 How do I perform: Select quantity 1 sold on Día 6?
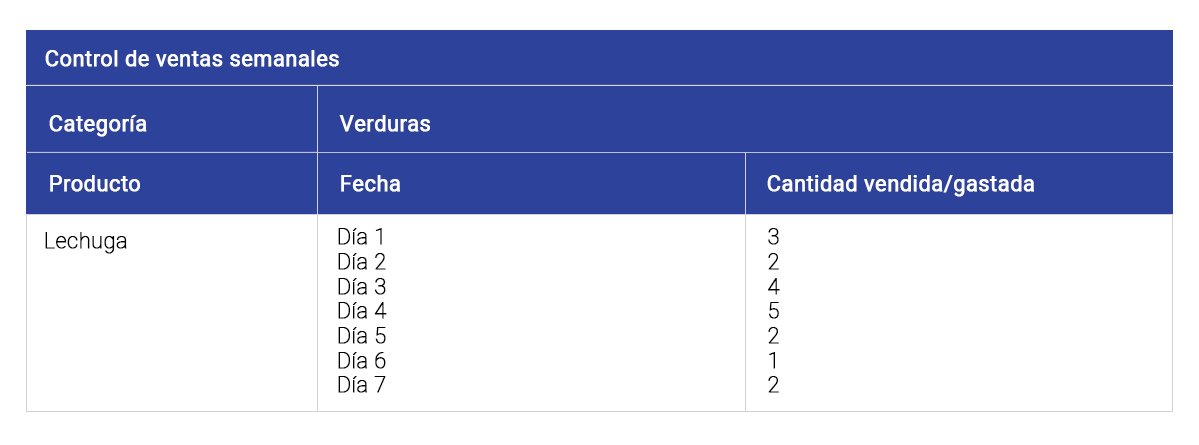773,360
